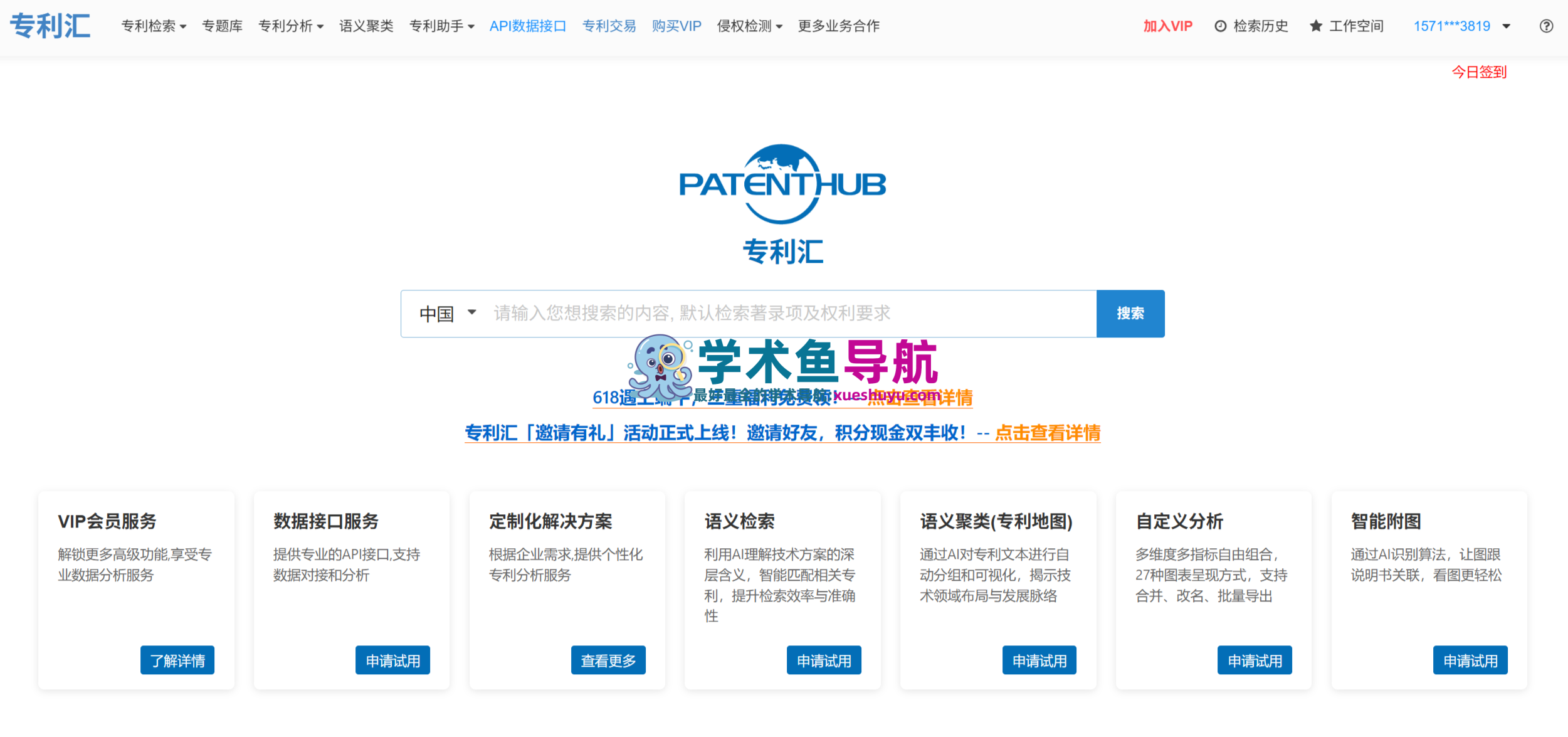Open the 购买VIP link
Screen dimensions: 1568x737
click(x=676, y=26)
